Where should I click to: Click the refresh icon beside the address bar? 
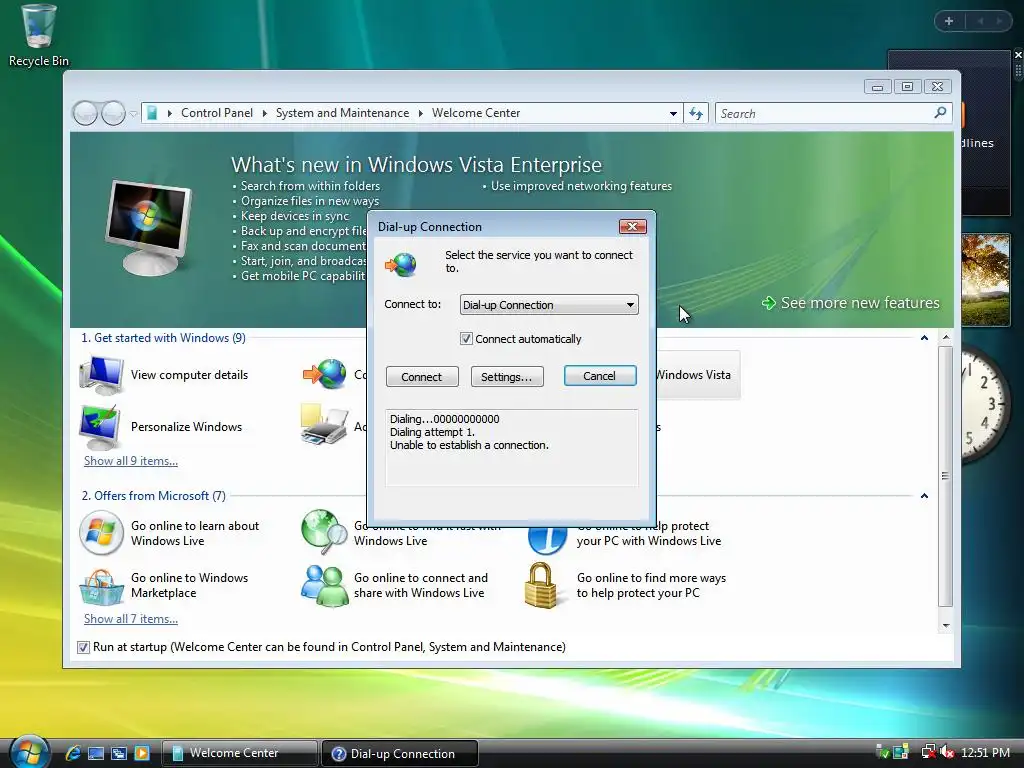(x=696, y=114)
